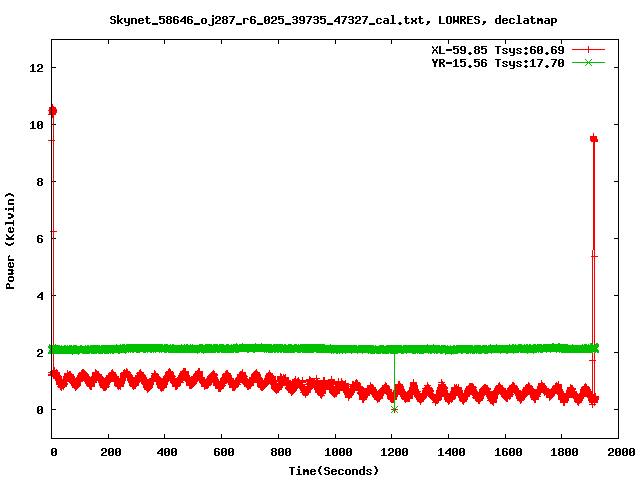The width and height of the screenshot is (640, 480).
Task: Select the YR-15.56 Tsys:17.70 legend label
Action: click(498, 63)
